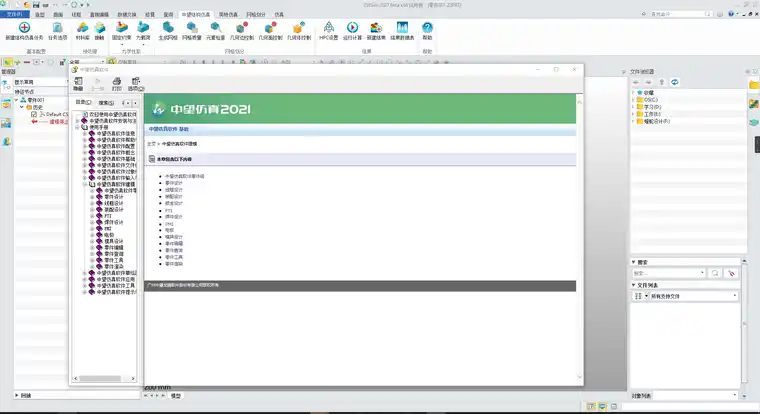Expand the force load dropdown arrow
This screenshot has width=760, height=414.
tap(143, 45)
